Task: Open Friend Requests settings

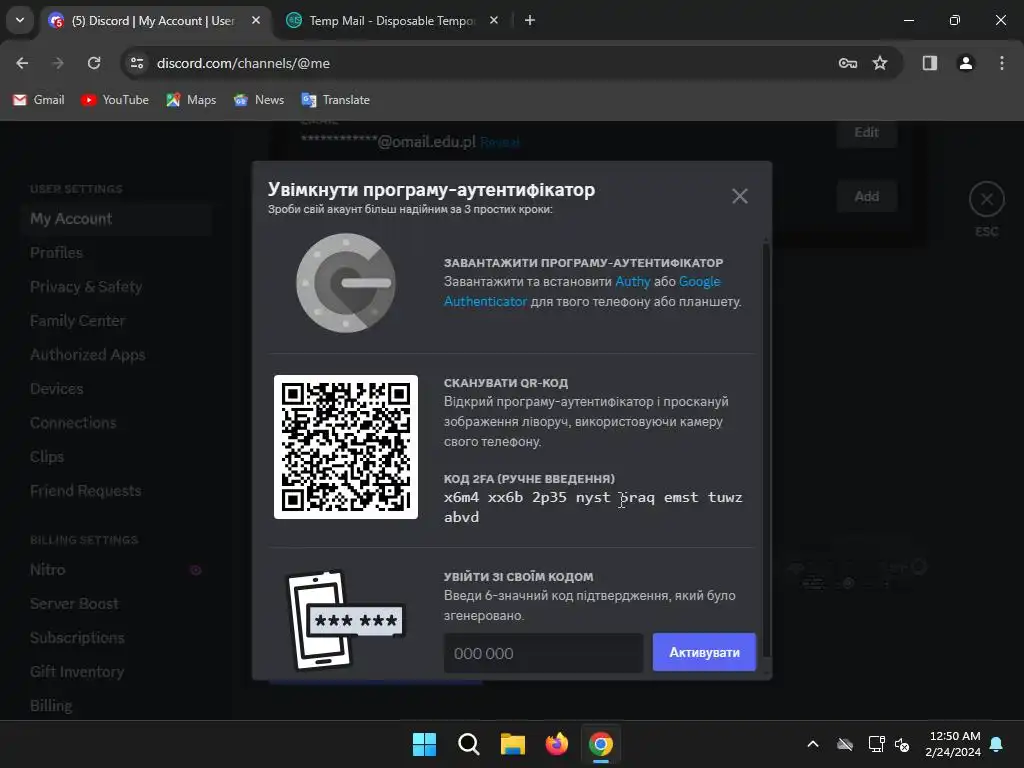Action: click(x=118, y=490)
